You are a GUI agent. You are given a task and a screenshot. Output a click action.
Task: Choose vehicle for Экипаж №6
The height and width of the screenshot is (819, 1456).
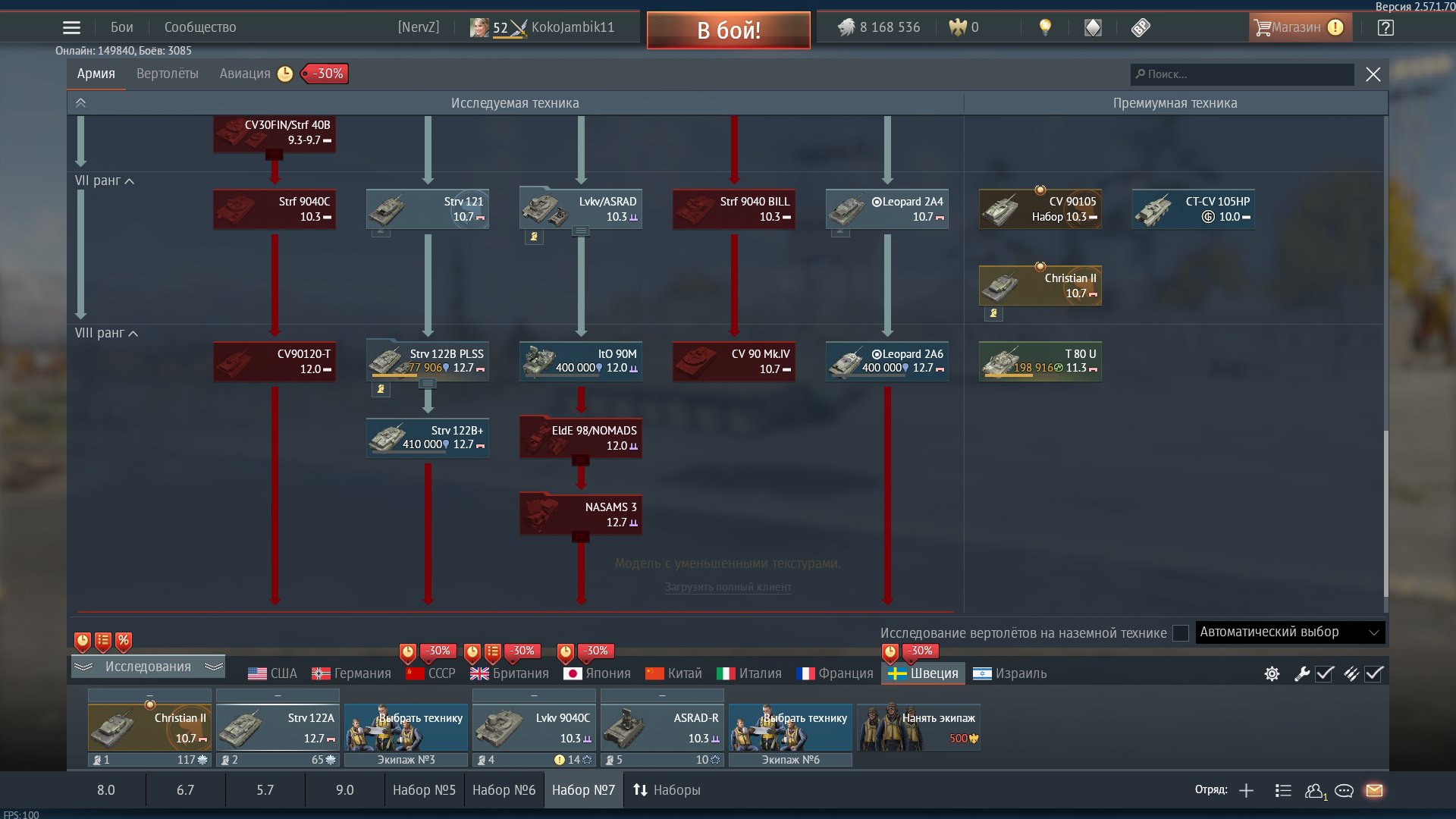(x=790, y=727)
